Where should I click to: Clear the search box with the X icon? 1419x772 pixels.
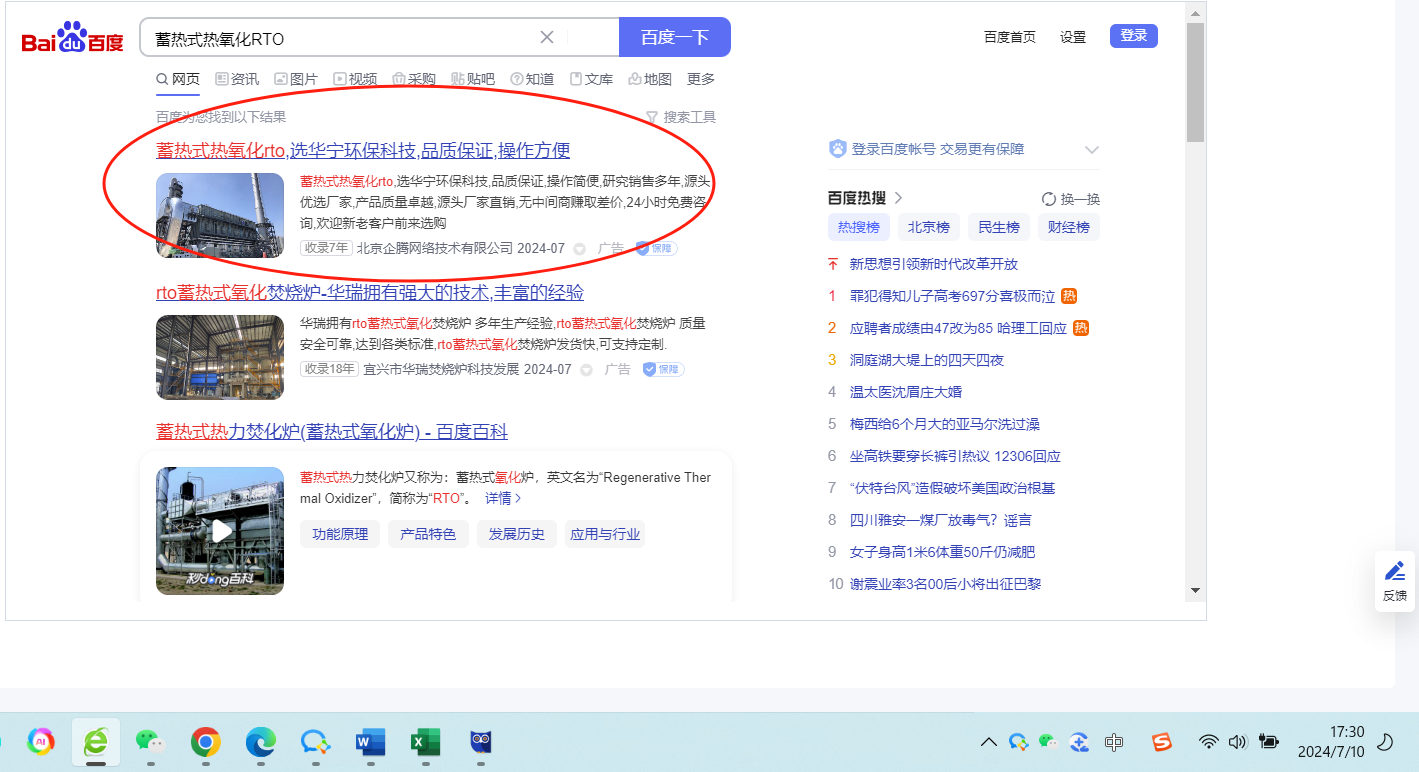[x=547, y=38]
